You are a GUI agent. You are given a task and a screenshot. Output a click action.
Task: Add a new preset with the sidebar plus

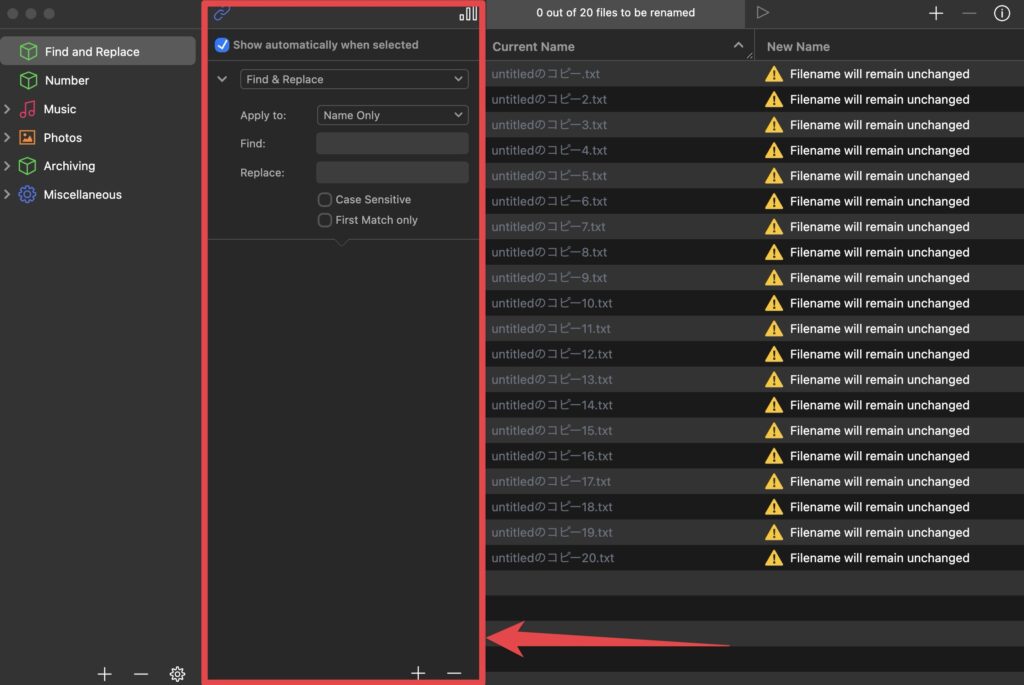click(x=104, y=674)
